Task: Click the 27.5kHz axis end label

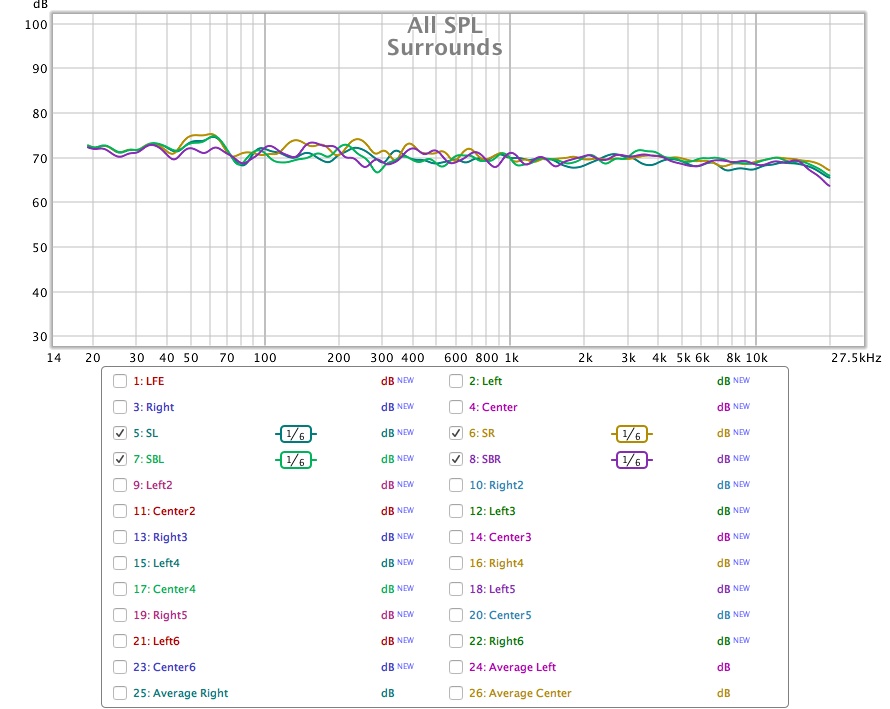Action: coord(857,358)
